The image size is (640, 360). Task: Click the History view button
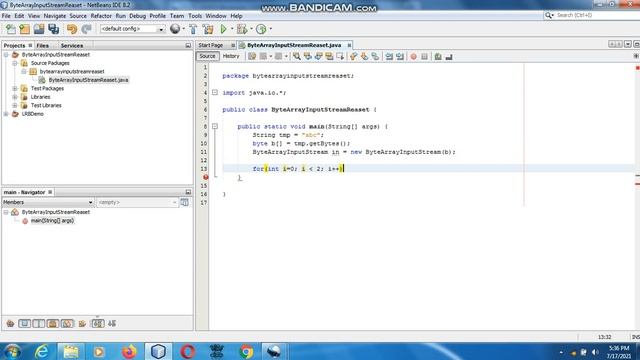[x=231, y=56]
